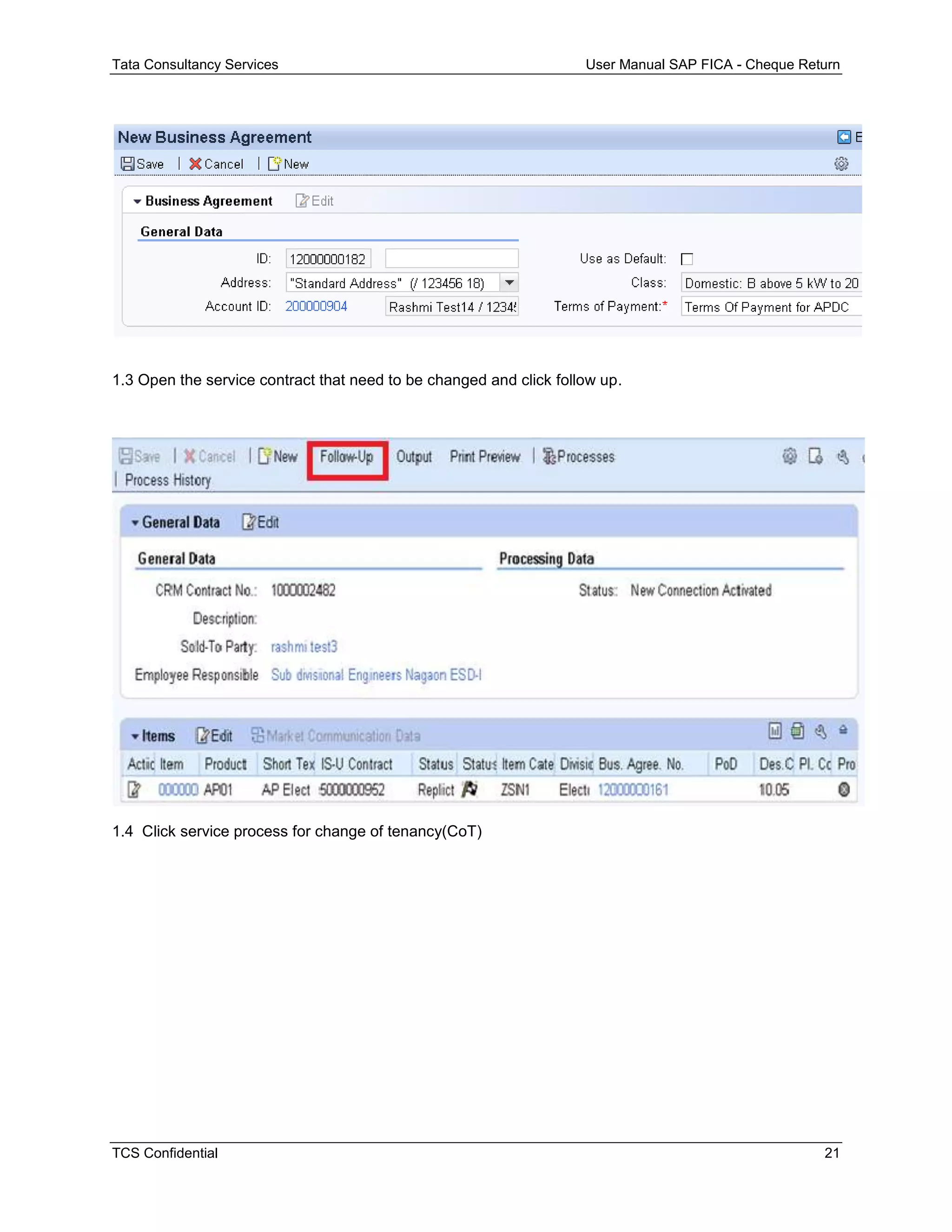Select the 10.05 value cell
Image resolution: width=952 pixels, height=1232 pixels.
774,790
